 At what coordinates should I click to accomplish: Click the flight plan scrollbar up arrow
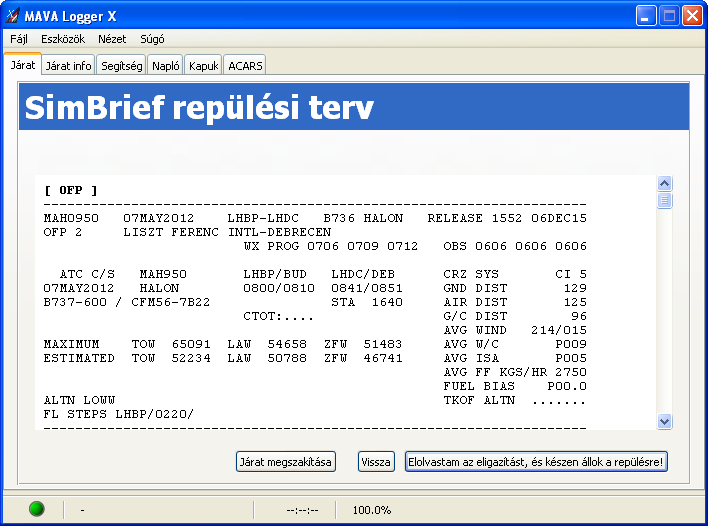coord(664,183)
